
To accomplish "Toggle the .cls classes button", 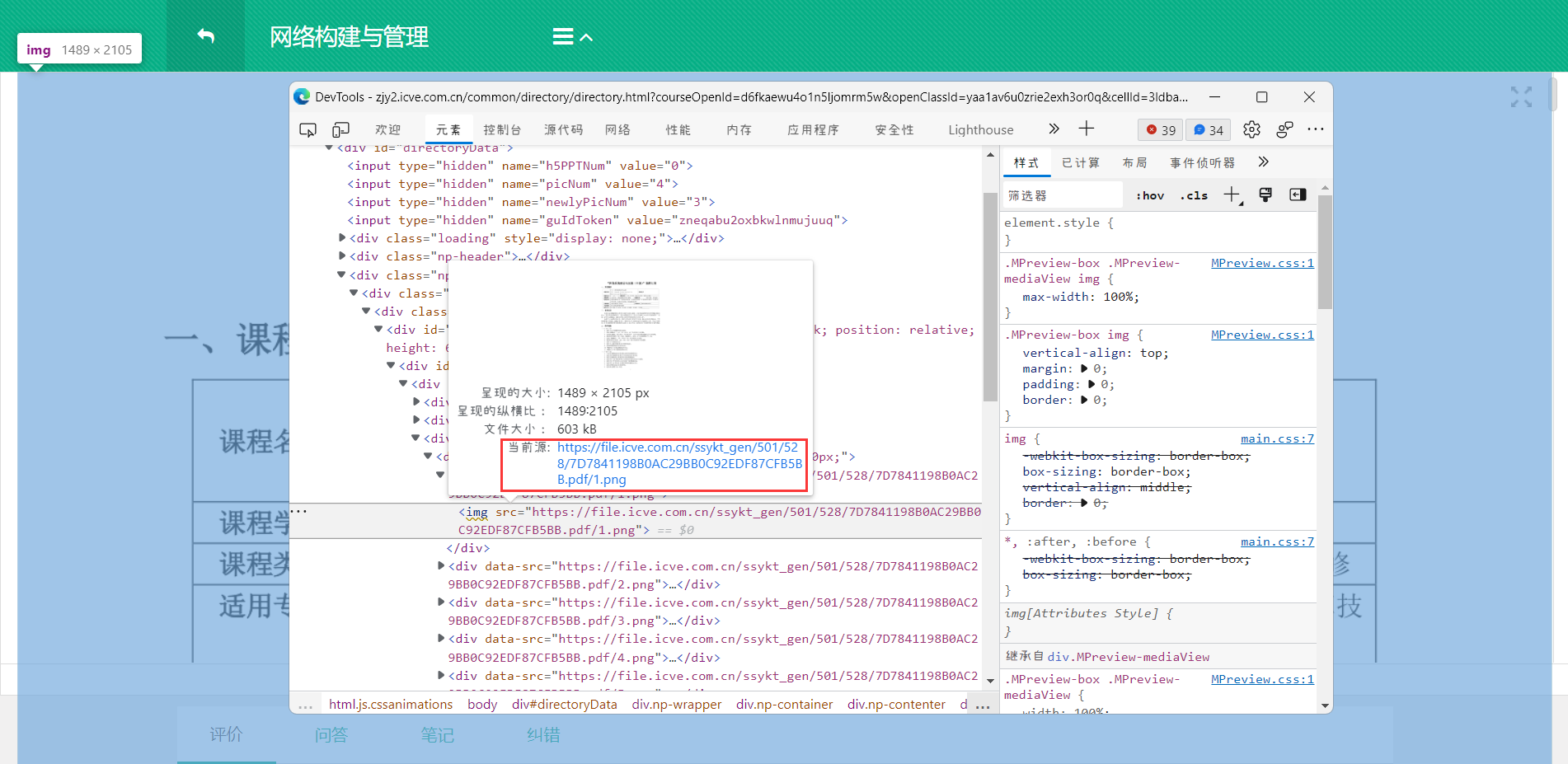I will 1193,195.
